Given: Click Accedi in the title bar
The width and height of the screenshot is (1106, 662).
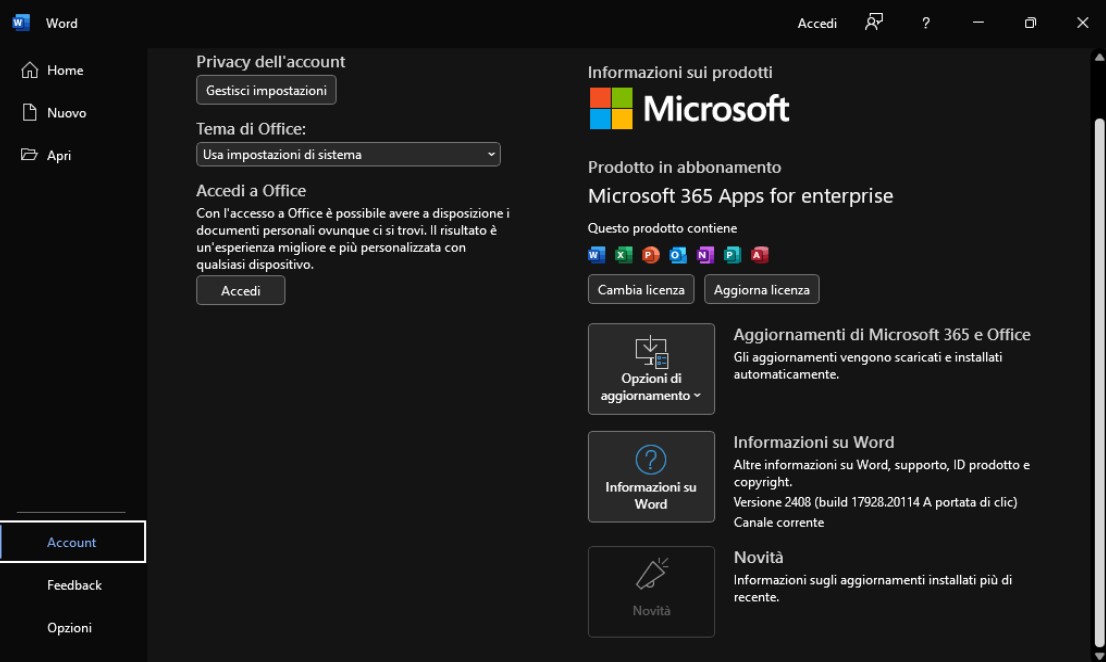Looking at the screenshot, I should click(x=817, y=23).
